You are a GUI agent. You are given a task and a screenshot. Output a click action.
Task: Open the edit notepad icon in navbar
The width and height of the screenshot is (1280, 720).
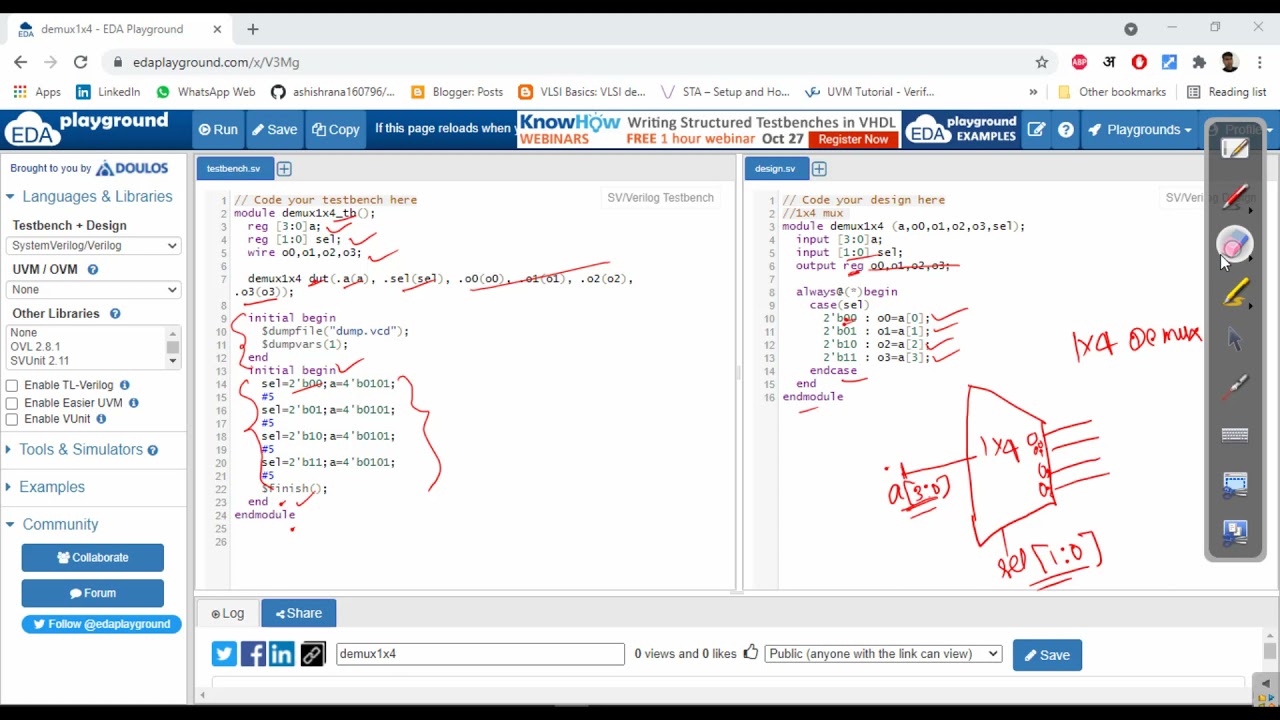coord(1036,130)
